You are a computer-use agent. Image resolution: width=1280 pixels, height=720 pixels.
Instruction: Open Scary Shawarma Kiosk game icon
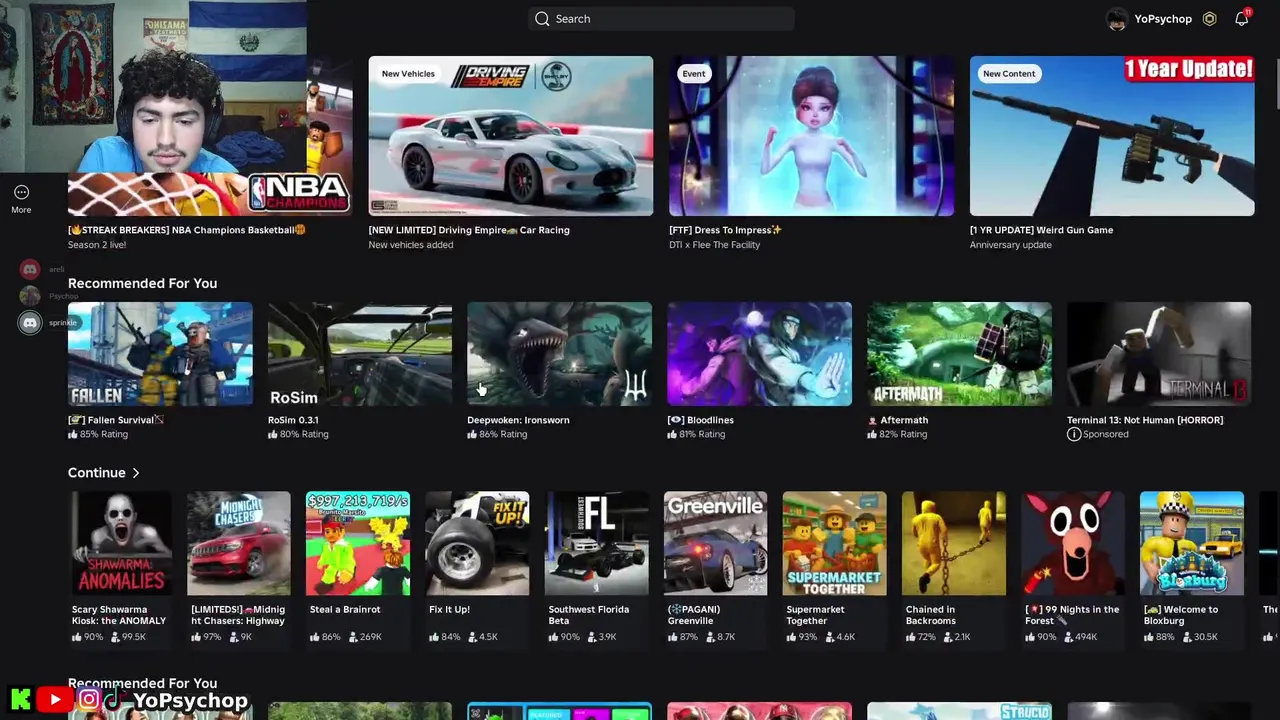pos(120,543)
